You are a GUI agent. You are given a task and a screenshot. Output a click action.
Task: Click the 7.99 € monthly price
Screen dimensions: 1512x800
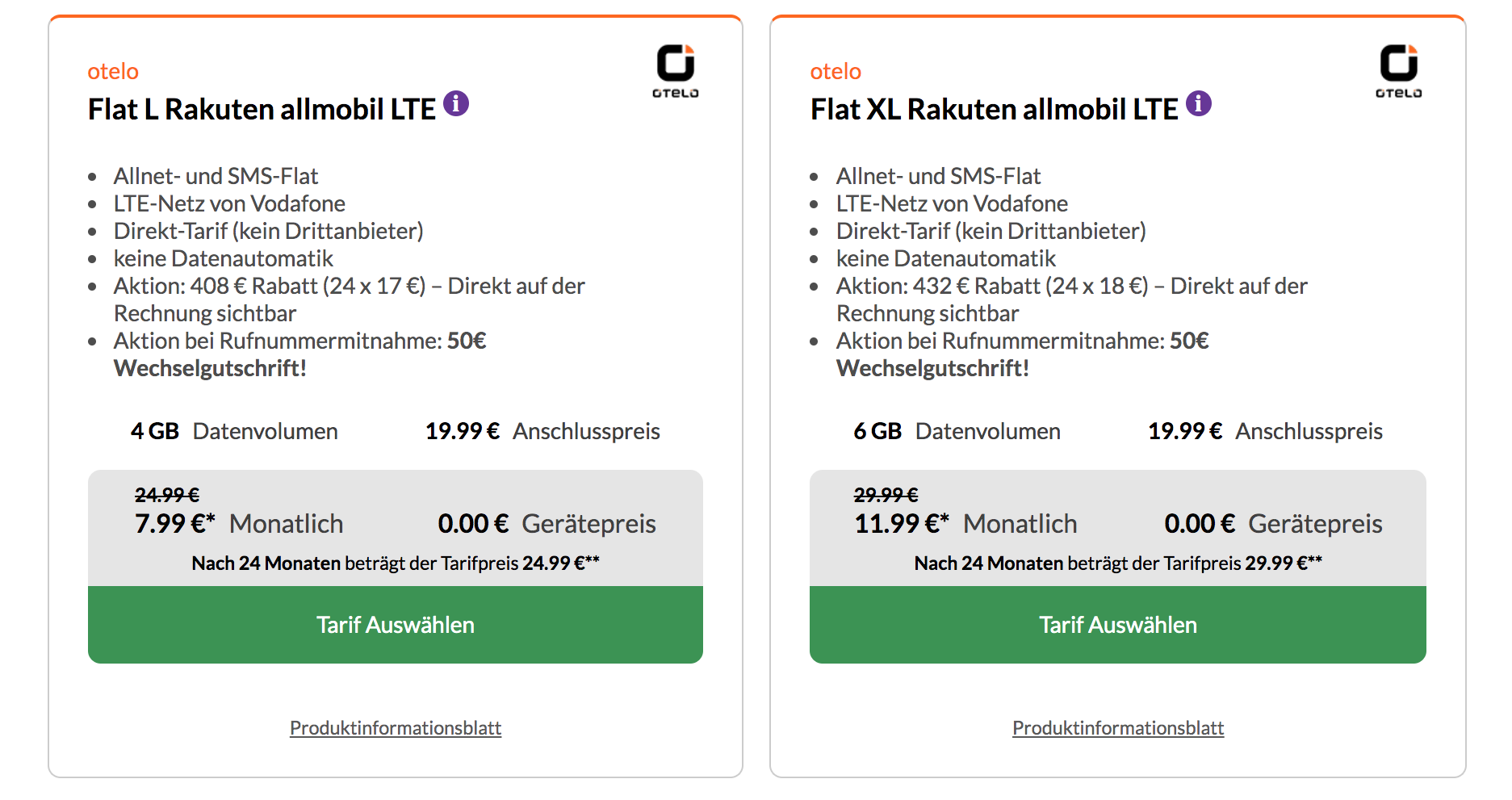tap(175, 524)
